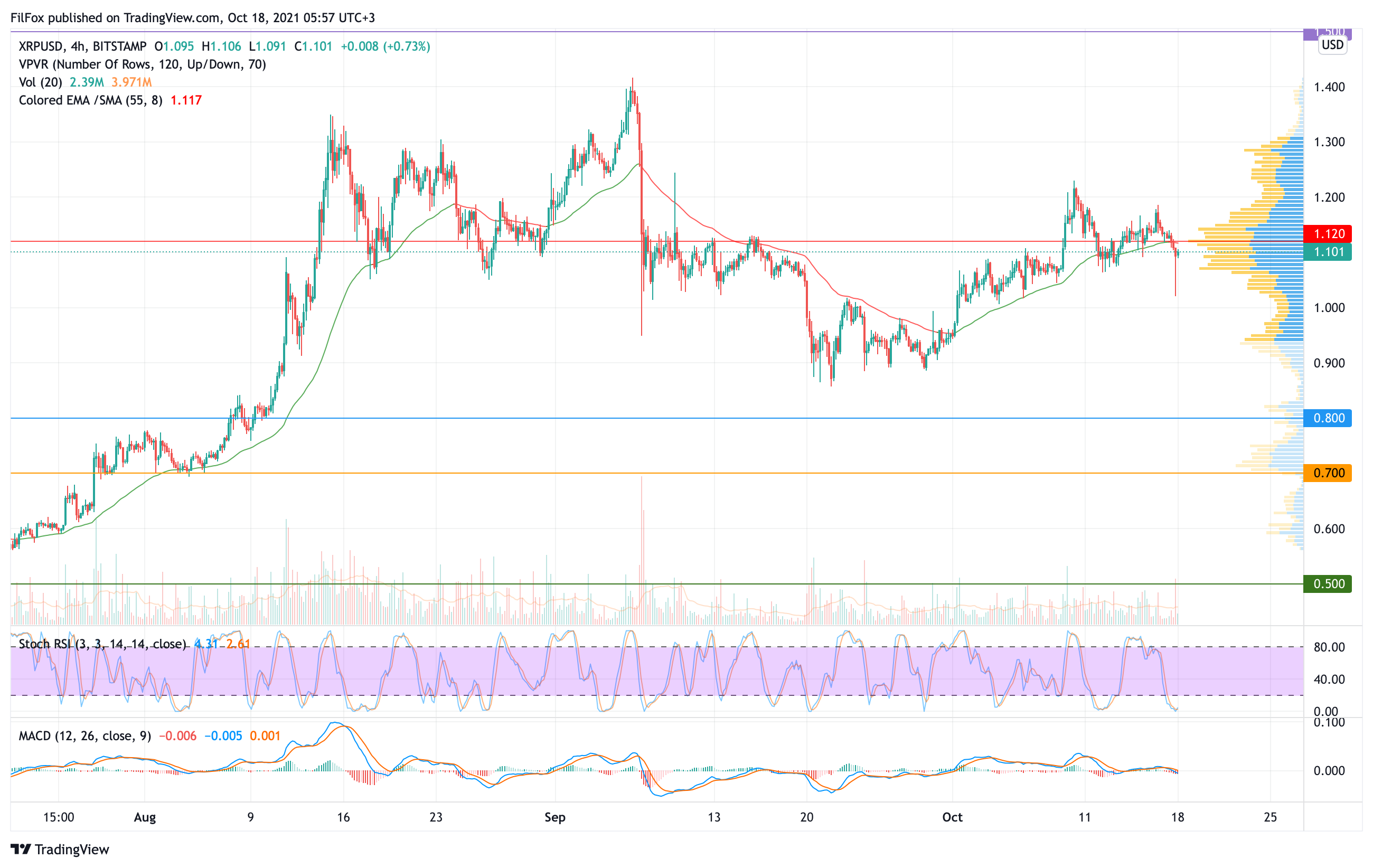Click the Oct label on time axis
1373x868 pixels.
tap(952, 817)
